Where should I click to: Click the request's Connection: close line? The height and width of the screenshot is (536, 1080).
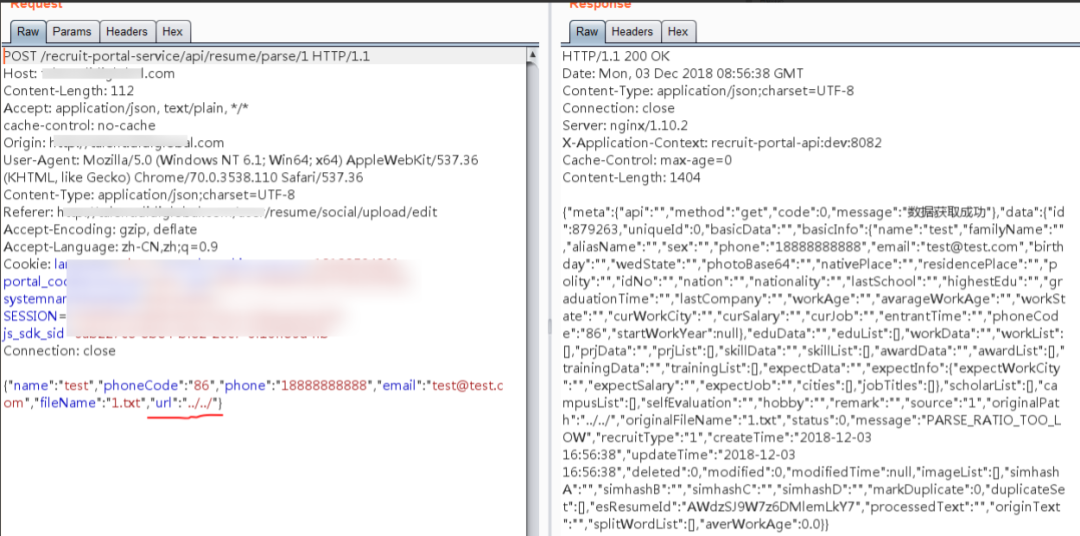59,351
